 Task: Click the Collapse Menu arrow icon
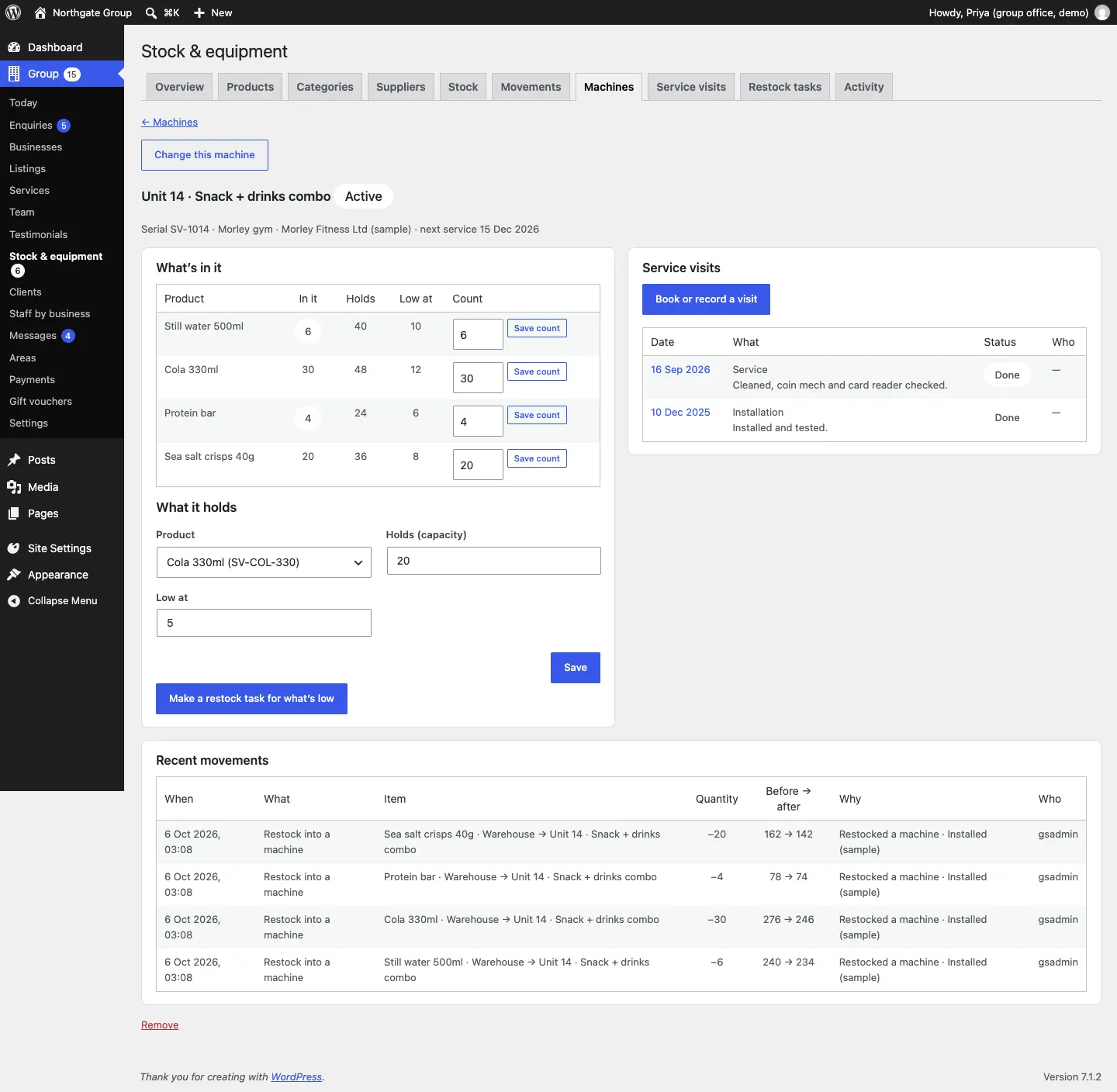pyautogui.click(x=14, y=601)
